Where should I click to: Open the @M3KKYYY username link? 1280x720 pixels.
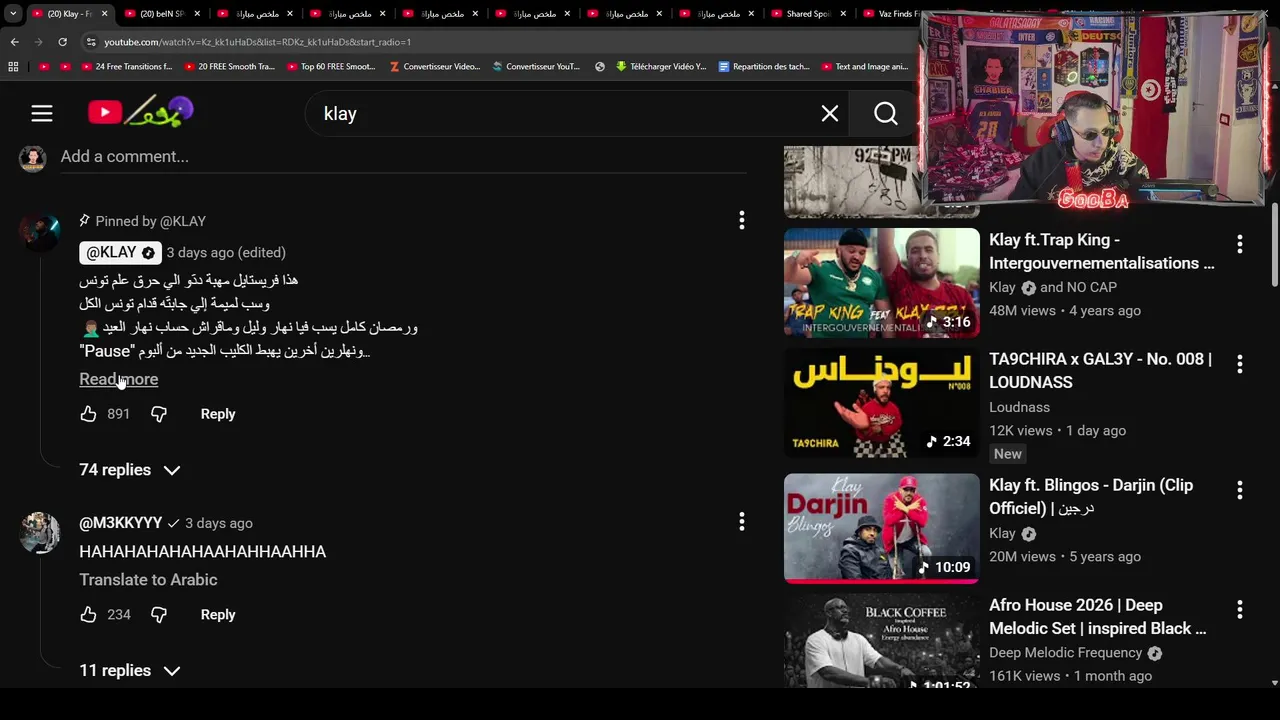click(120, 523)
